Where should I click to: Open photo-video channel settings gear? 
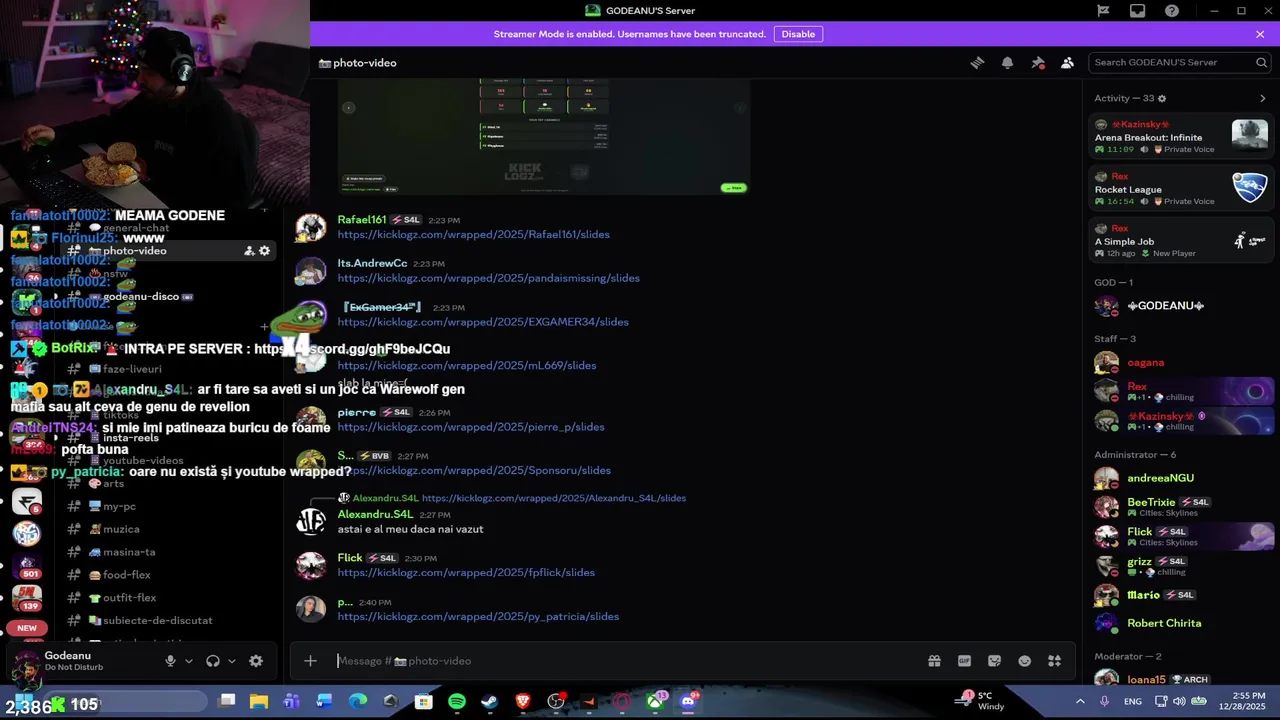coord(265,251)
